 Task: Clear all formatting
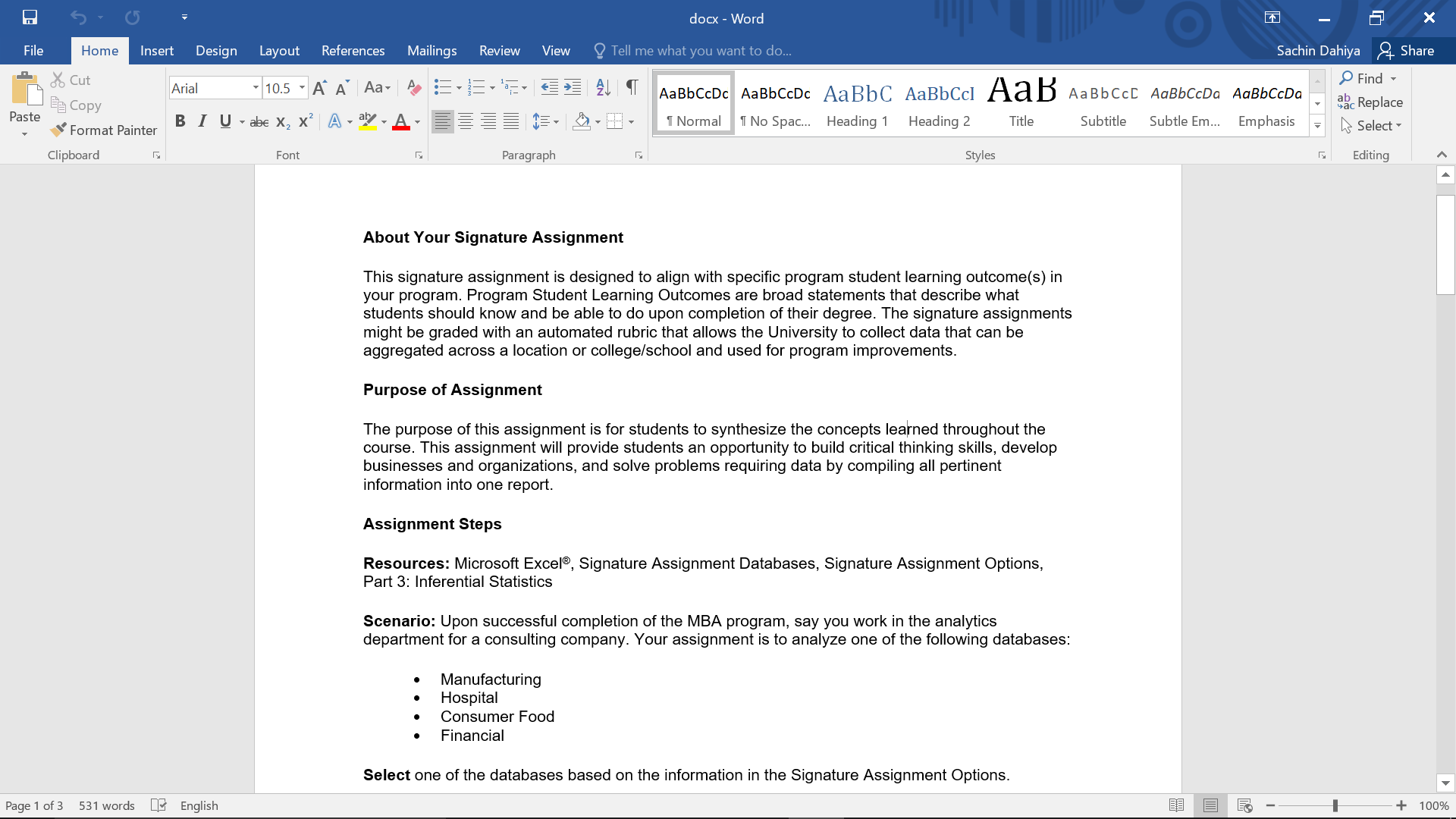[x=413, y=87]
